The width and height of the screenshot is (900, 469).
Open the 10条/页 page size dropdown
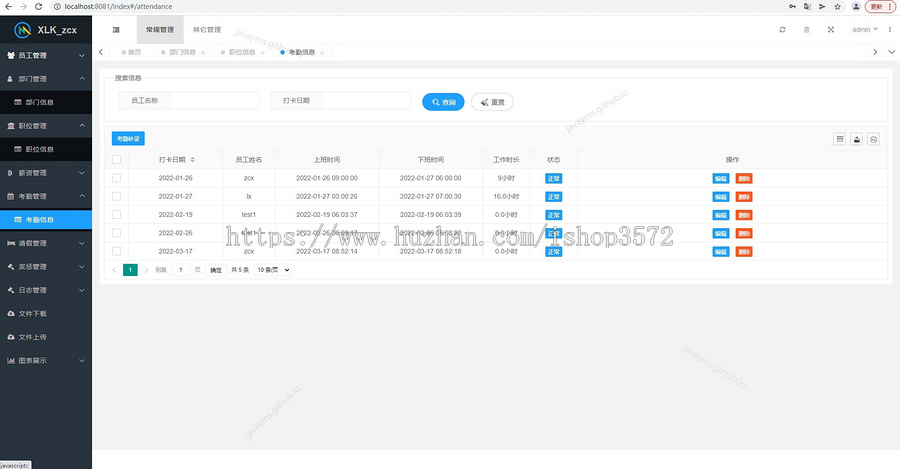(273, 270)
